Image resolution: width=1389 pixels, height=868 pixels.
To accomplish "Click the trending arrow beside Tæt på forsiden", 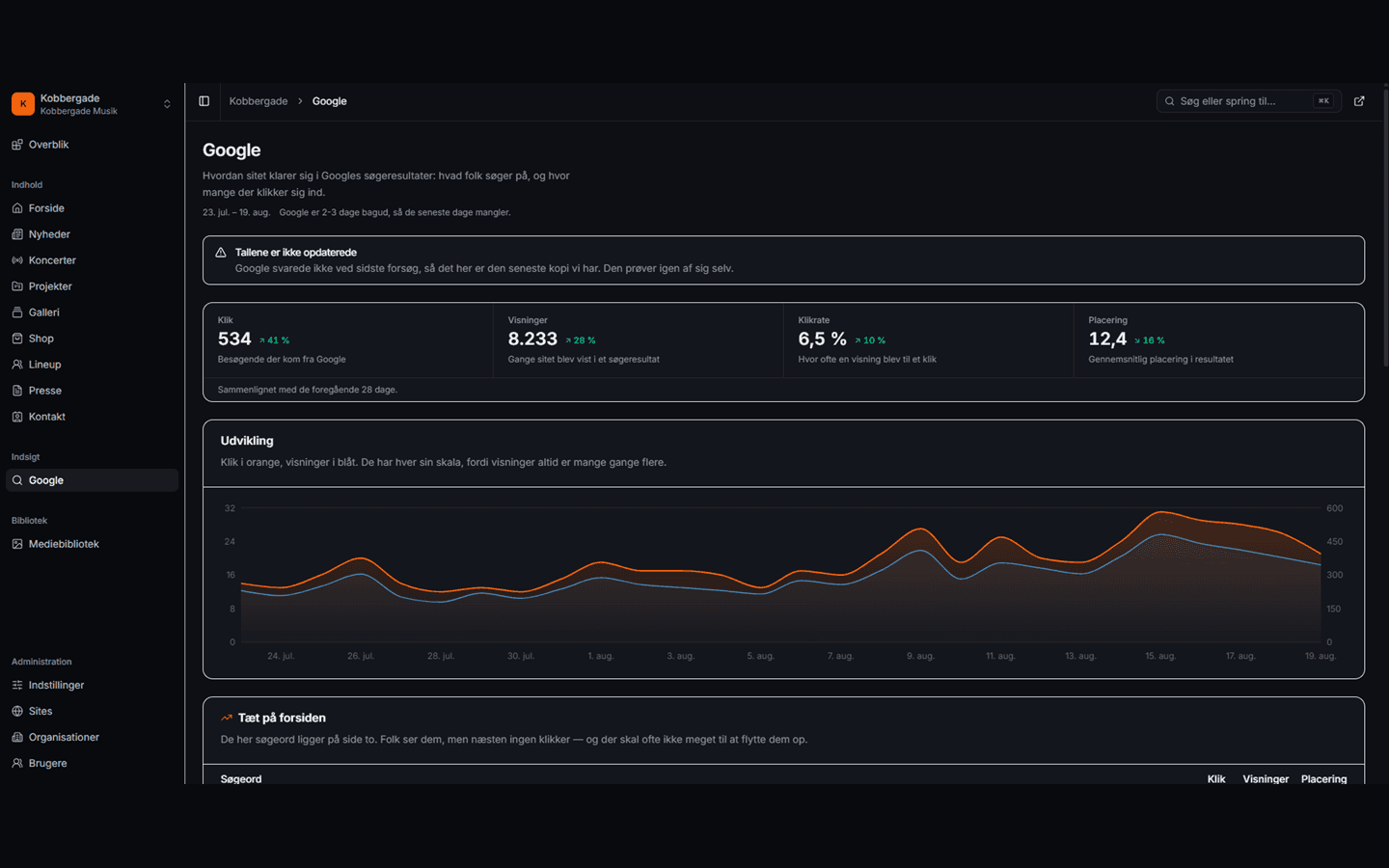I will [x=227, y=718].
